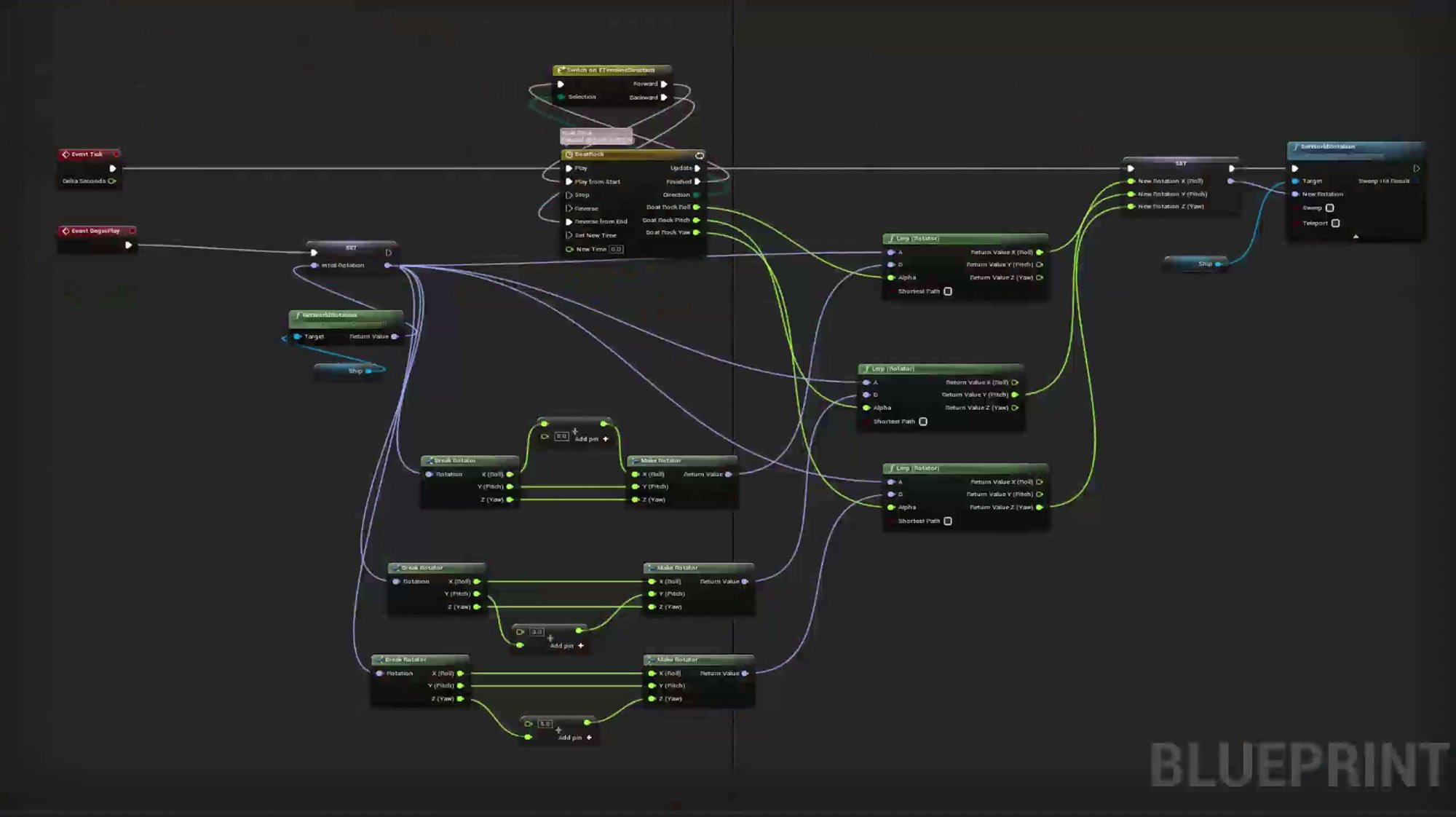Click the SetWorldRotation function icon
Viewport: 1456px width, 817px height.
[x=1295, y=147]
